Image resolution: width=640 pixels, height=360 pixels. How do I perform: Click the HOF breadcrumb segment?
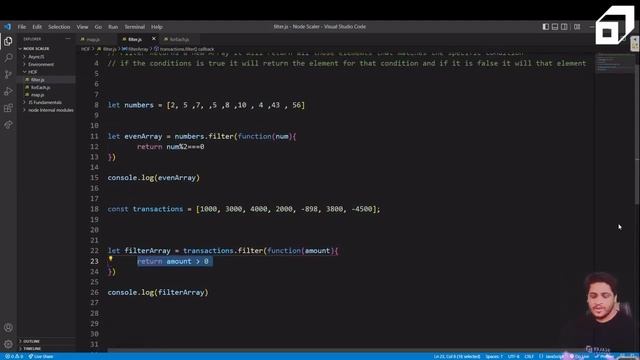tap(85, 49)
